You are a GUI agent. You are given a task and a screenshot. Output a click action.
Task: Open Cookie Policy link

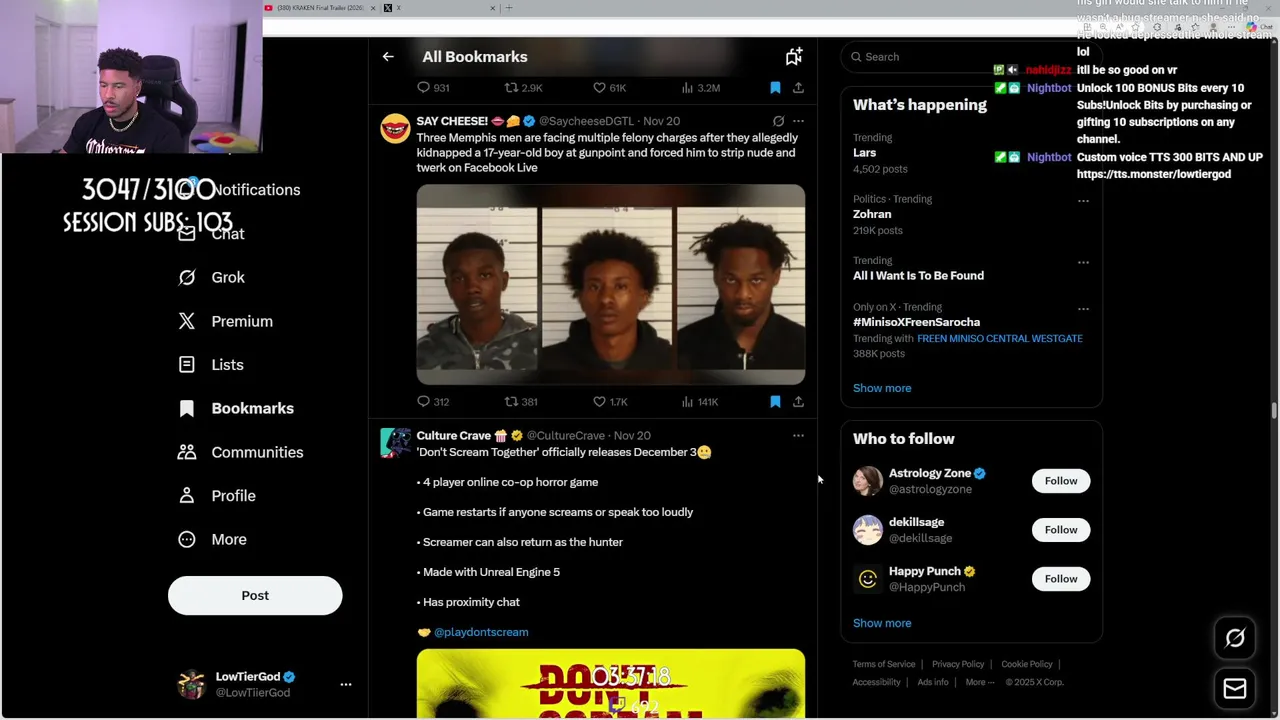pyautogui.click(x=1027, y=664)
